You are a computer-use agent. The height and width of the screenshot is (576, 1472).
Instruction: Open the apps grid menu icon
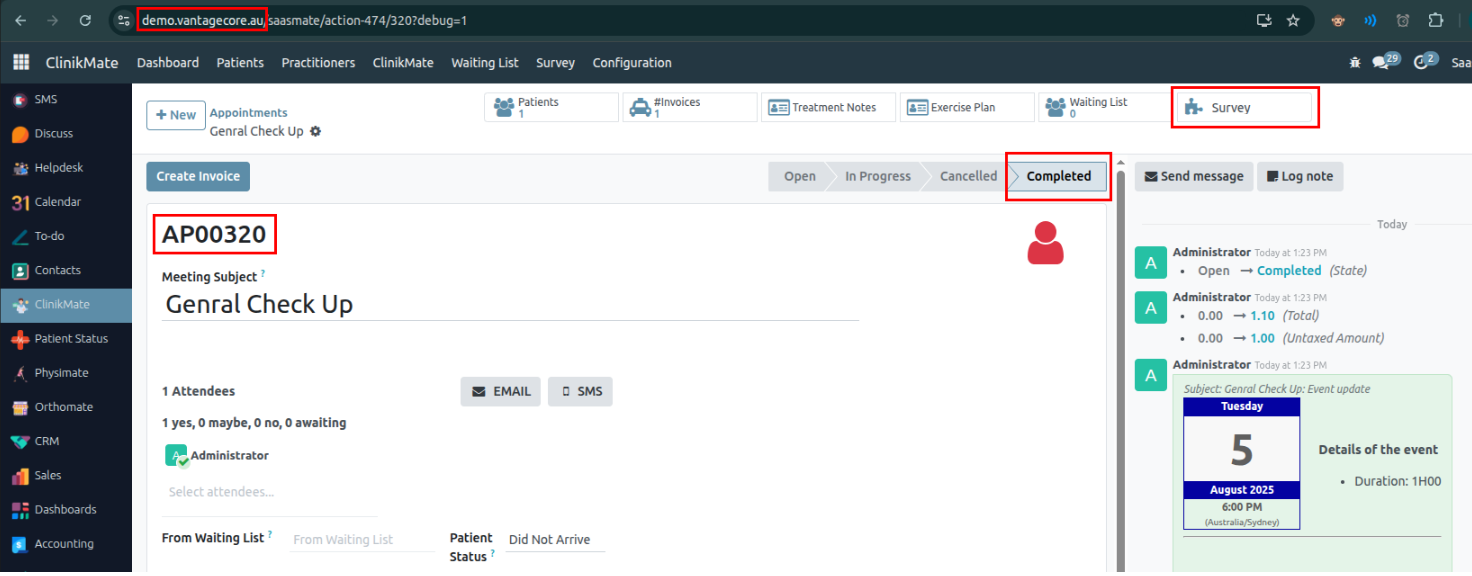point(21,62)
